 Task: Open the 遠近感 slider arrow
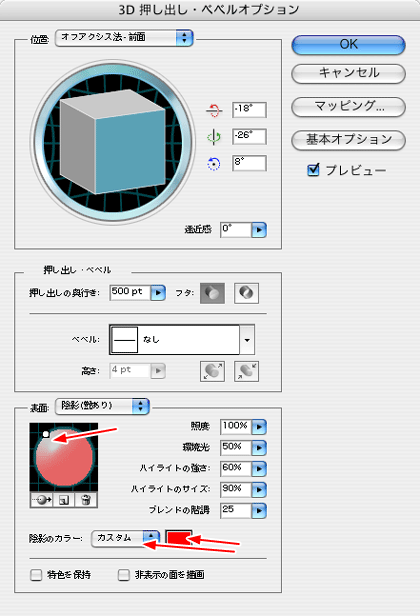[x=259, y=230]
